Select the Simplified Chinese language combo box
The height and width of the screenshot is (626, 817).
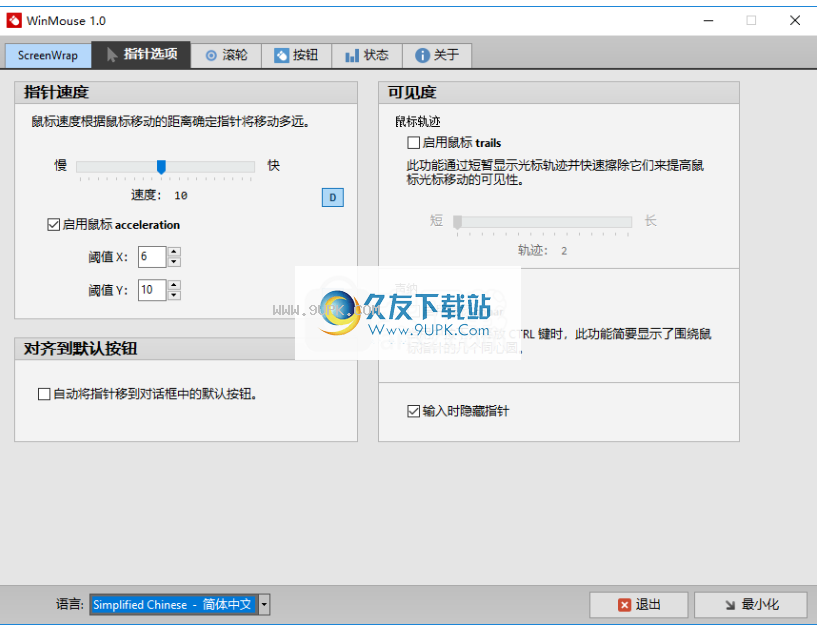point(179,605)
